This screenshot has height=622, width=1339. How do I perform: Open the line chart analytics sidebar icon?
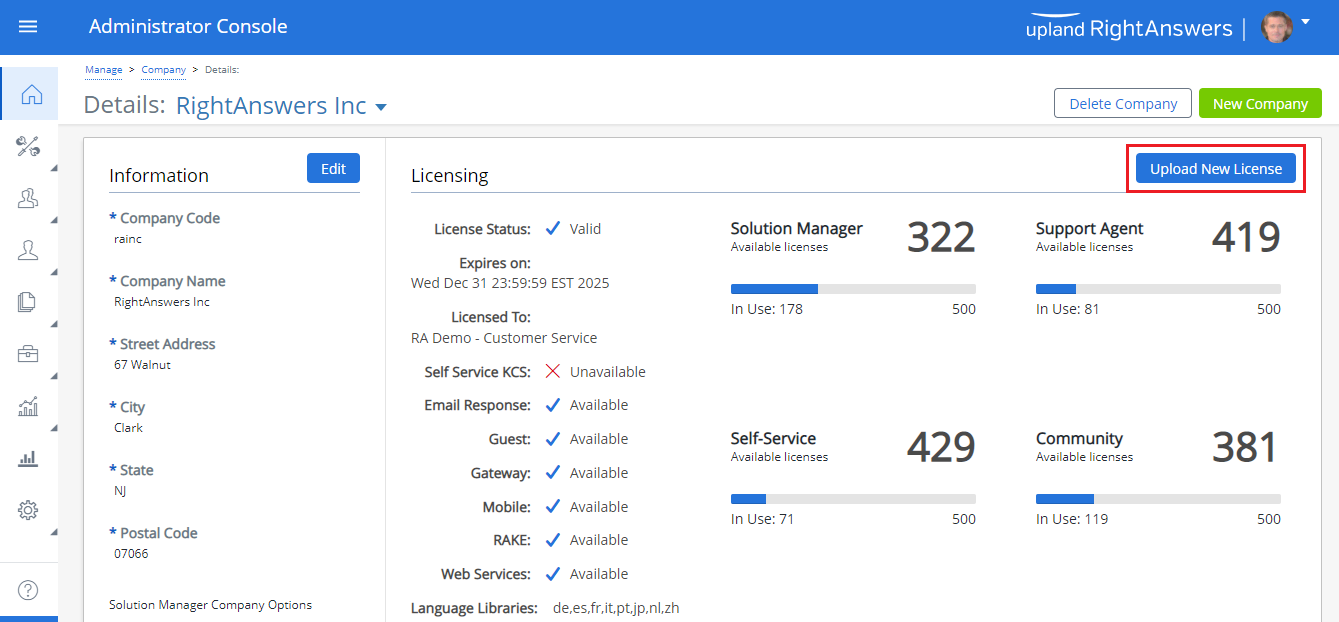(x=28, y=406)
